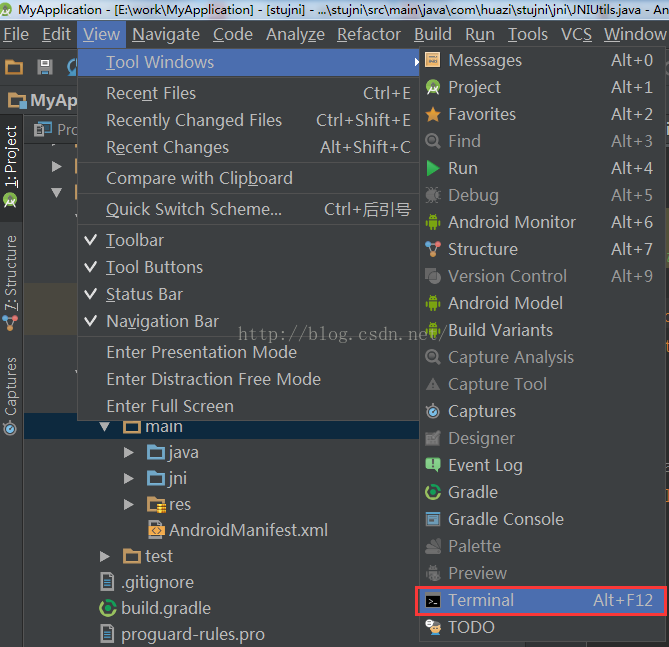Screen dimensions: 669x647
Task: Open Quick Switch Scheme
Action: point(248,209)
